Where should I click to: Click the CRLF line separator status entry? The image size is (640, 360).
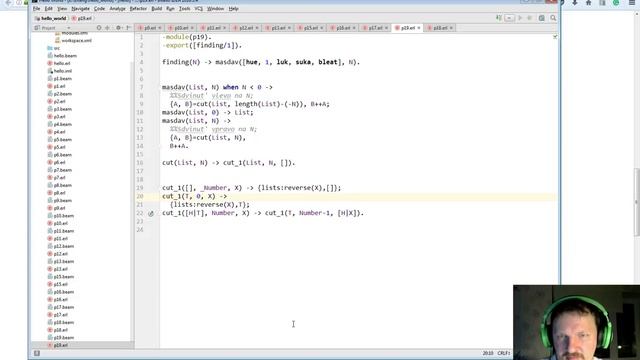pos(503,353)
